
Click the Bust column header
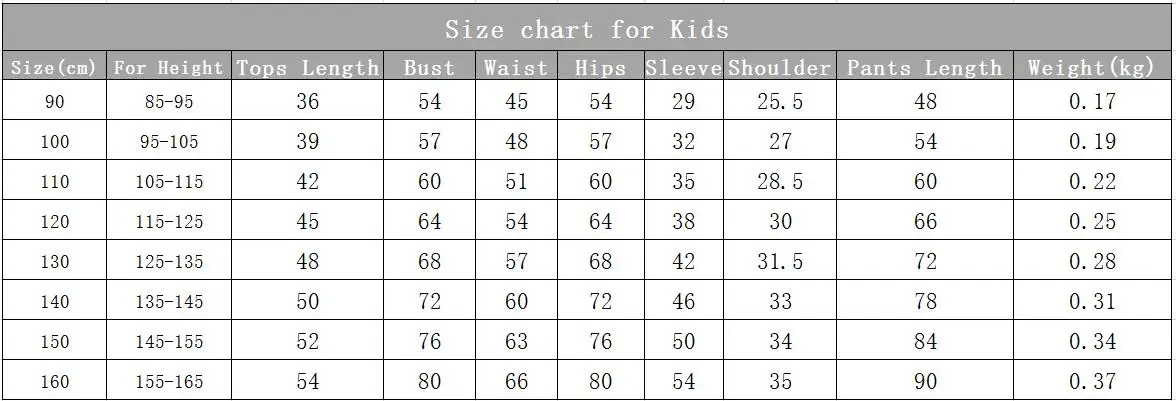tap(430, 67)
